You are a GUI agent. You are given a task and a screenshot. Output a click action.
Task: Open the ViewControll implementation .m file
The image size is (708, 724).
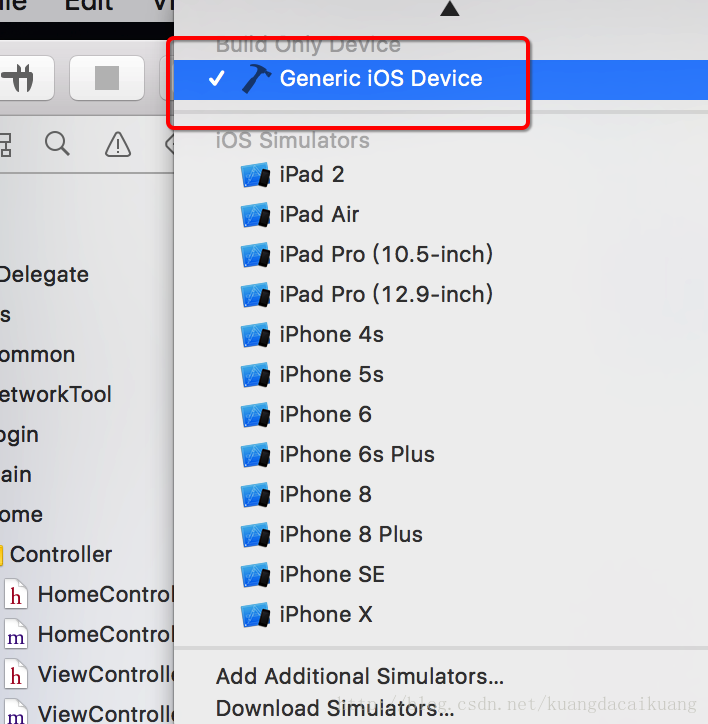87,713
